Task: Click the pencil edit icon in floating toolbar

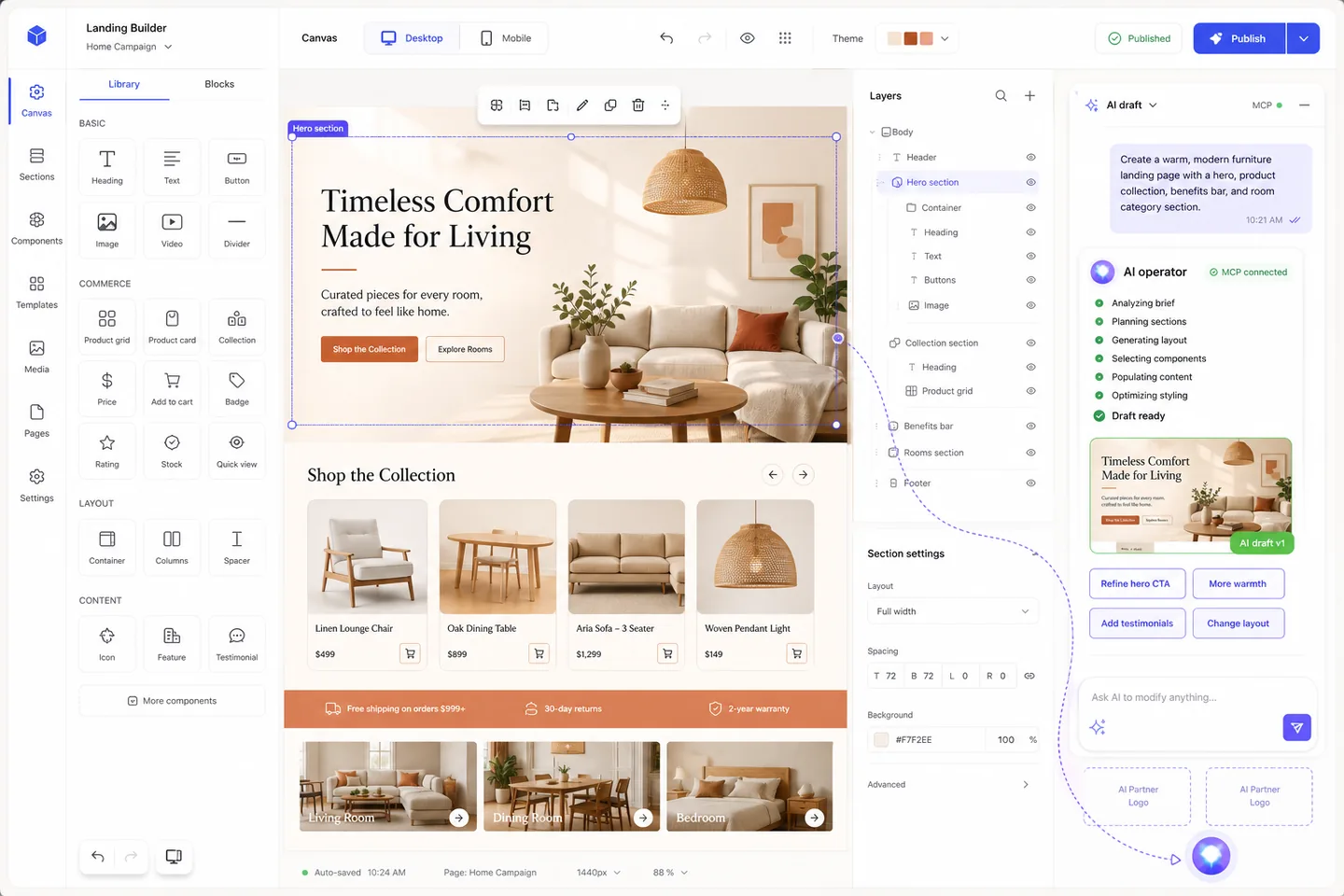Action: pyautogui.click(x=582, y=105)
